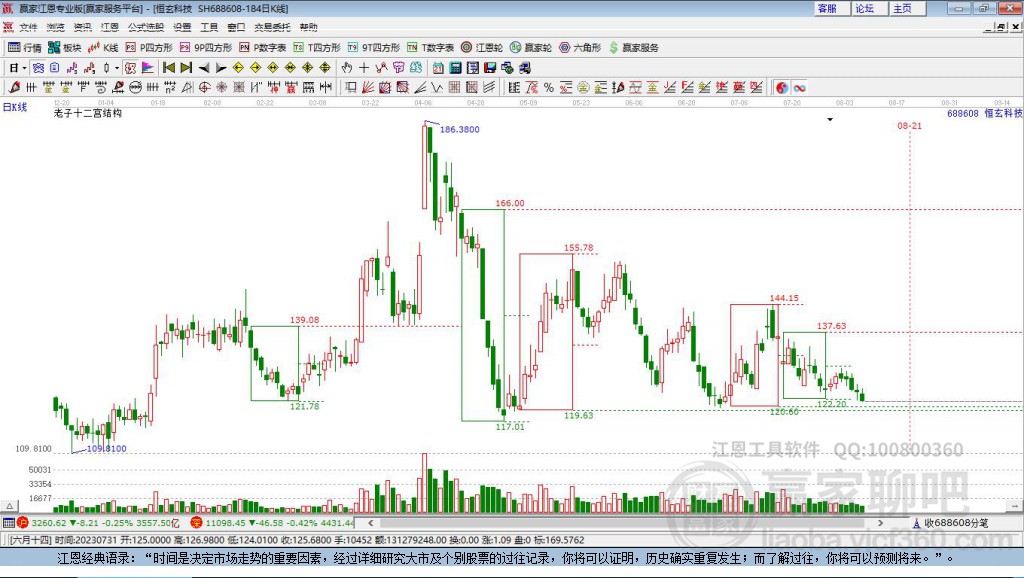Select the percent % retracement tool
This screenshot has width=1024, height=578.
[549, 87]
